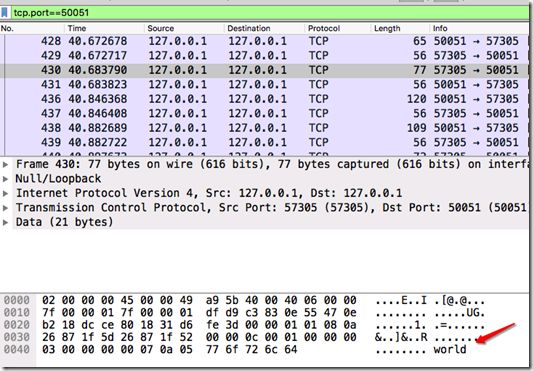Select packet number 436
533x371 pixels.
point(264,99)
